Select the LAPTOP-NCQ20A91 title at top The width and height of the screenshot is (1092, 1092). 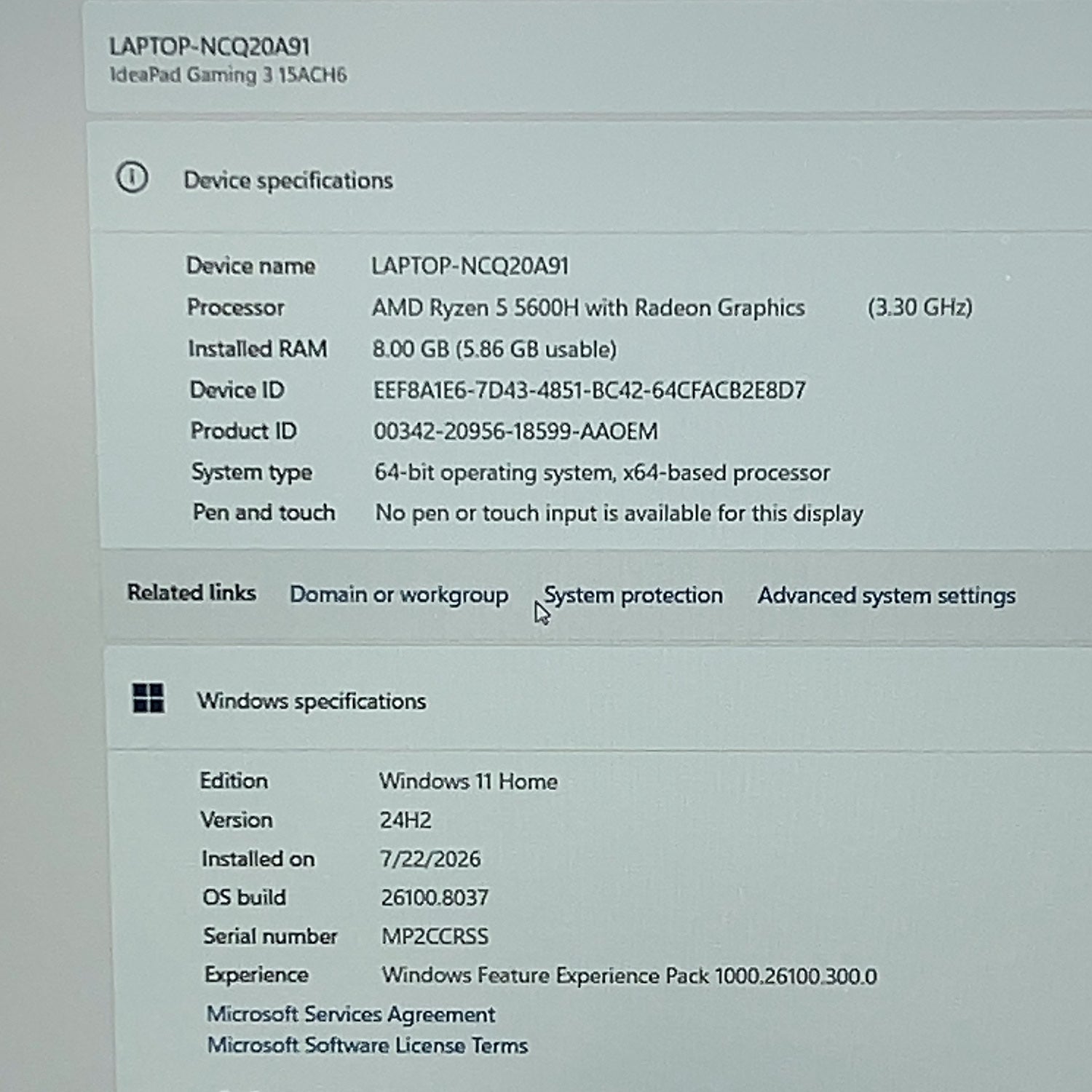[210, 47]
